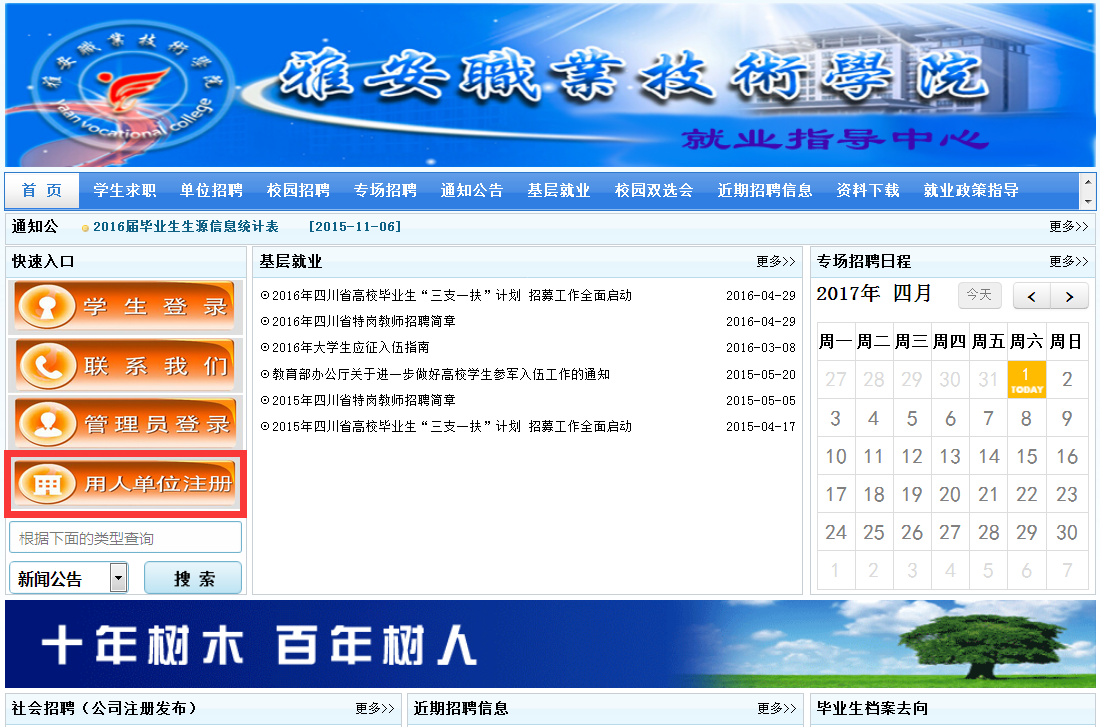
Task: Click the 学生登录 person icon button
Action: tap(125, 306)
